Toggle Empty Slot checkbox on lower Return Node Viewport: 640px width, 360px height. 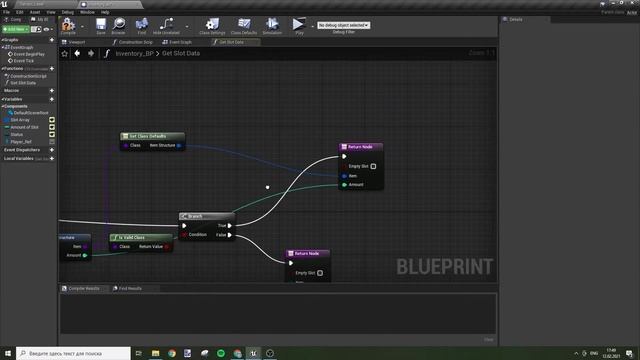coord(320,273)
